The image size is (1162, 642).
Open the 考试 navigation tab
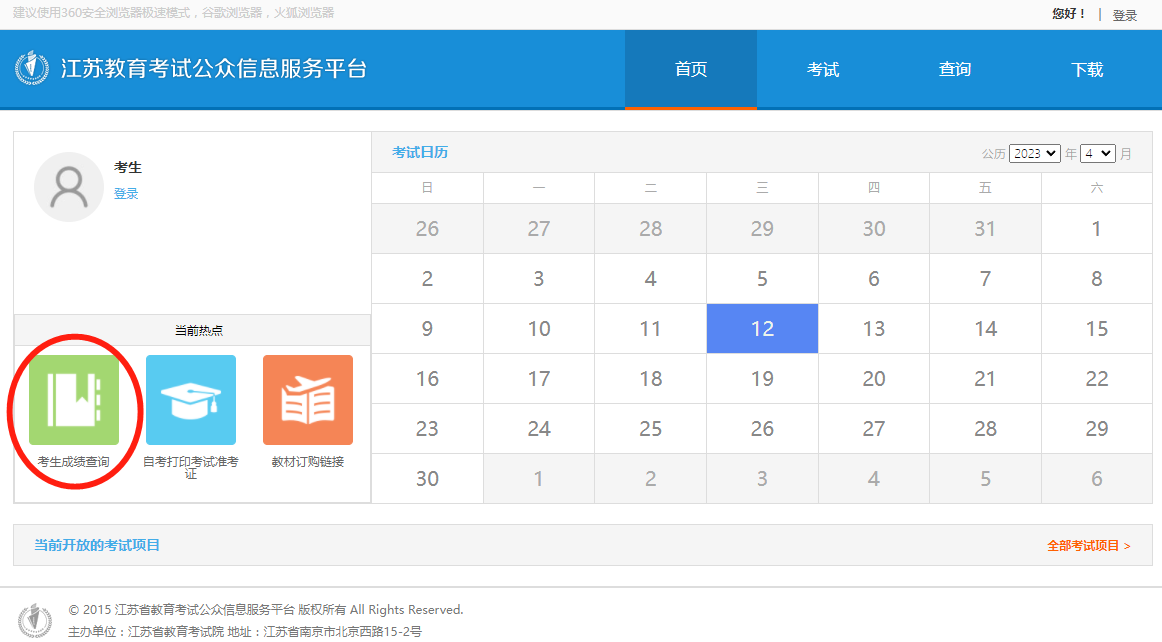point(823,69)
